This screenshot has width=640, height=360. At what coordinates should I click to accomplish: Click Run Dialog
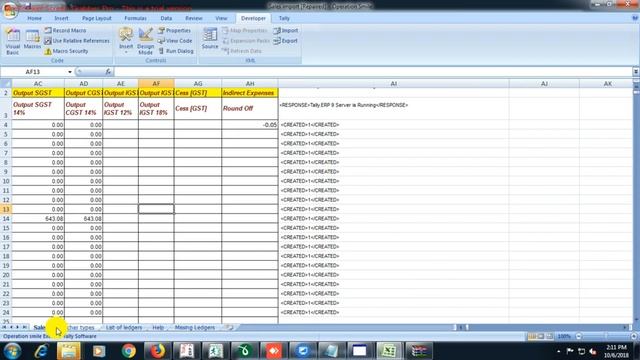click(176, 51)
